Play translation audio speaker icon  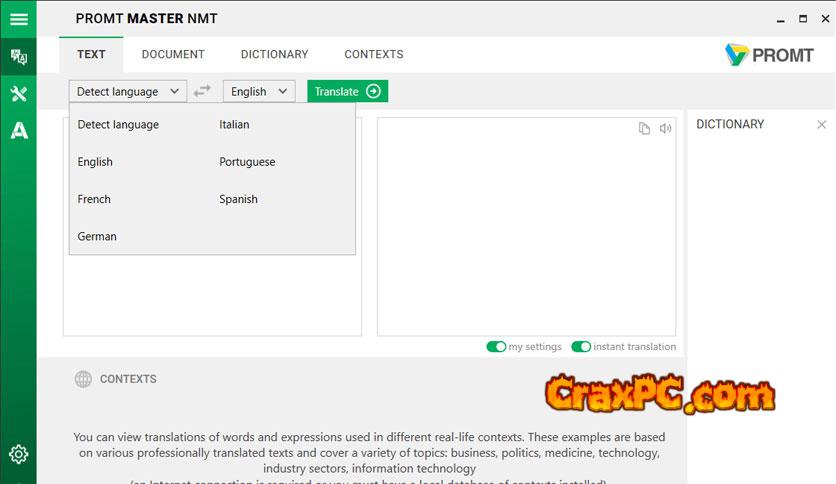[x=665, y=128]
